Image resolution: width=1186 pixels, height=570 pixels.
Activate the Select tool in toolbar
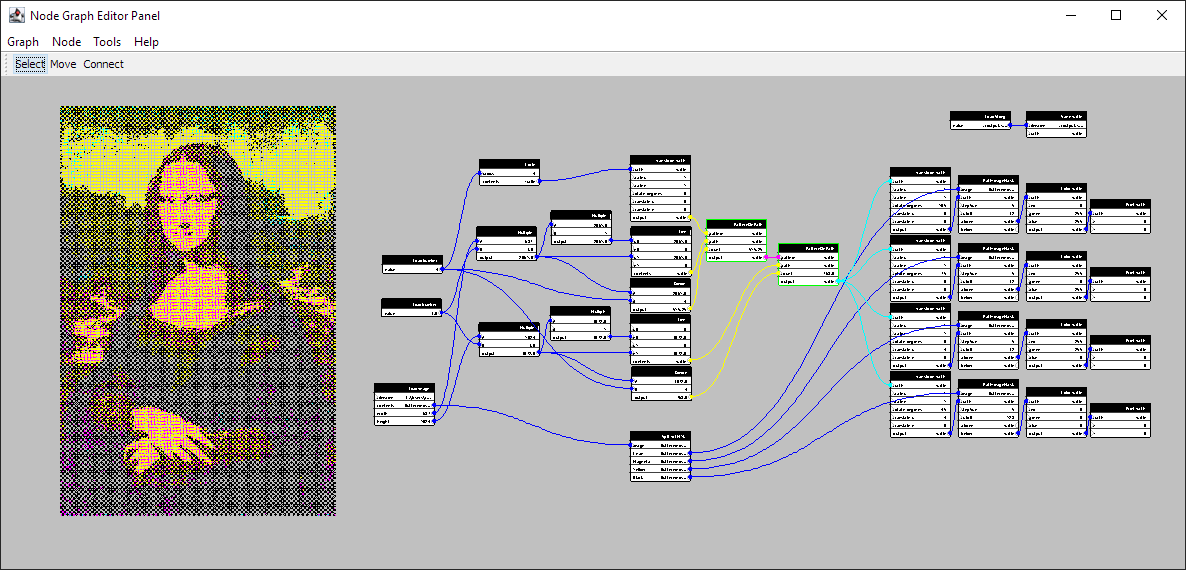point(30,64)
